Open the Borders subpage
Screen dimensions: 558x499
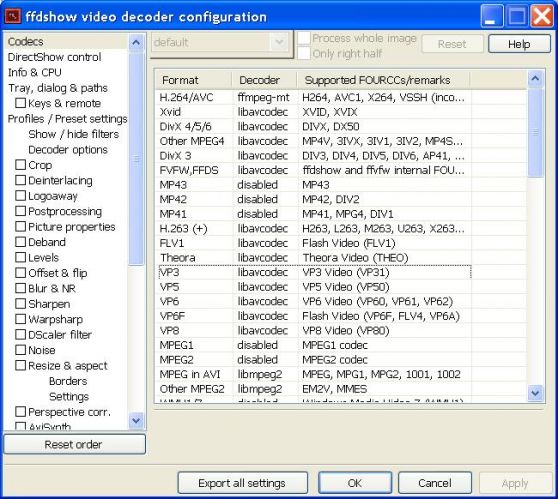(68, 381)
